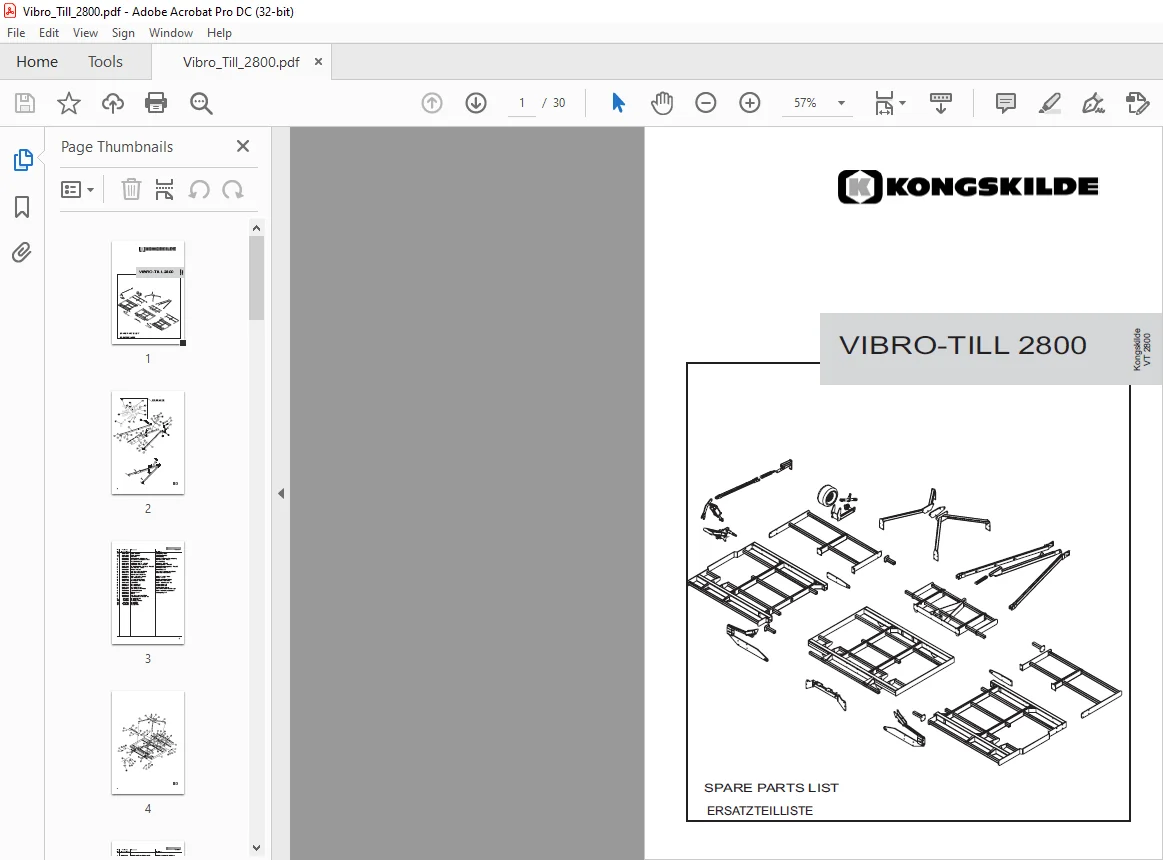Select the Vibro_Till_2800.pdf document tab
This screenshot has width=1163, height=860.
pos(241,62)
